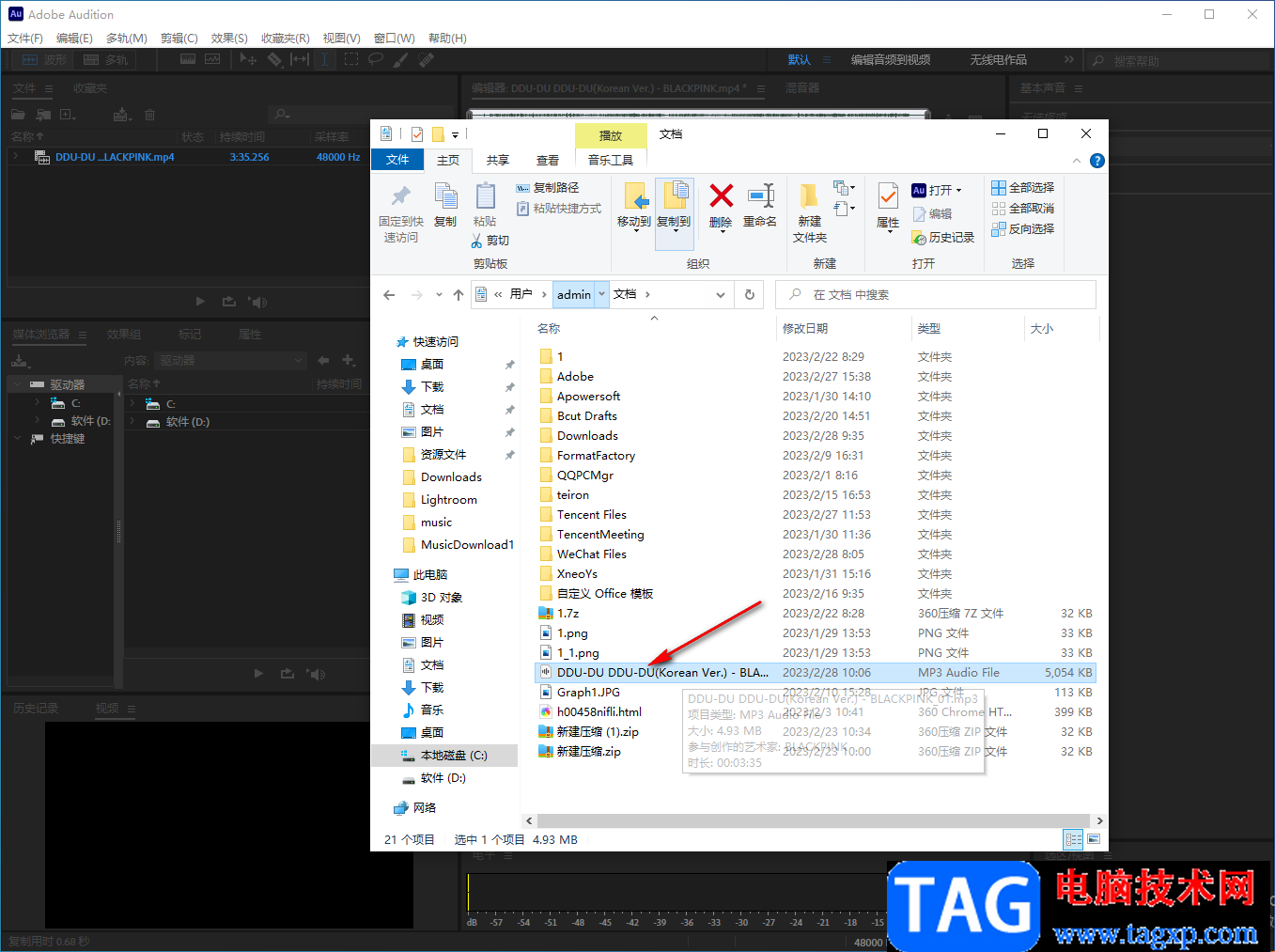This screenshot has width=1275, height=952.
Task: Go up one folder level in Explorer
Action: pyautogui.click(x=459, y=295)
